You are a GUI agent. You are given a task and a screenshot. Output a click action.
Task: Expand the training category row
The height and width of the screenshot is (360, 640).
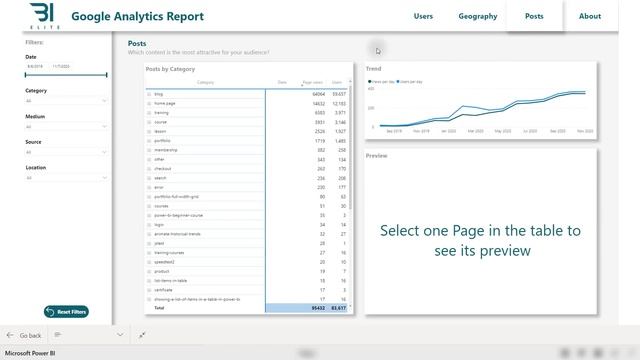(149, 113)
